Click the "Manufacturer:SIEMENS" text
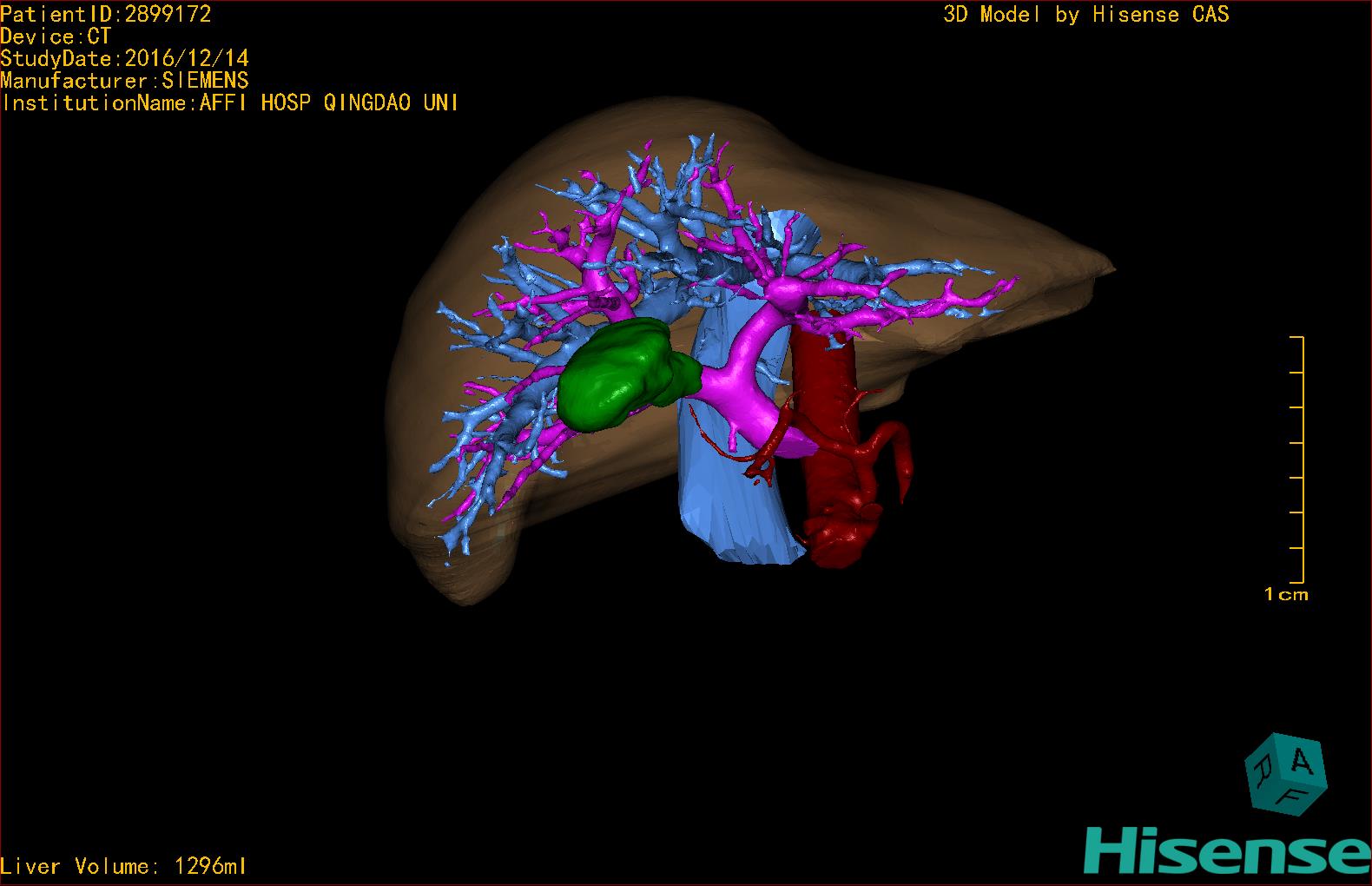The width and height of the screenshot is (1372, 886). (125, 81)
